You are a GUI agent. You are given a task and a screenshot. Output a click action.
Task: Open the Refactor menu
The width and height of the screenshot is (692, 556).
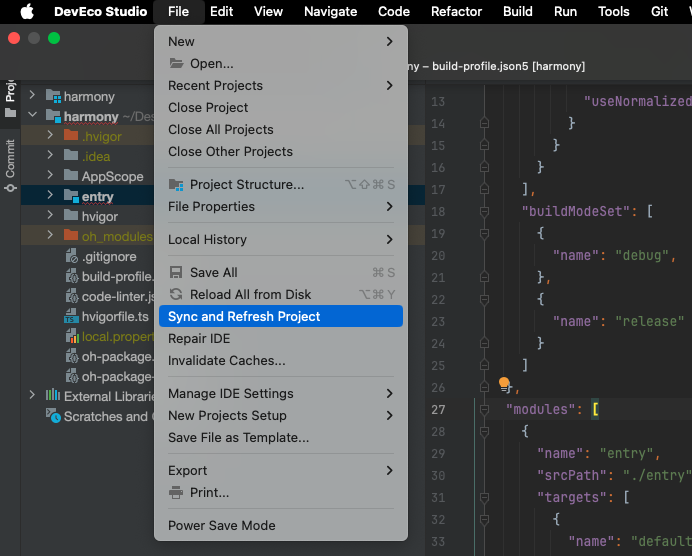click(x=456, y=12)
